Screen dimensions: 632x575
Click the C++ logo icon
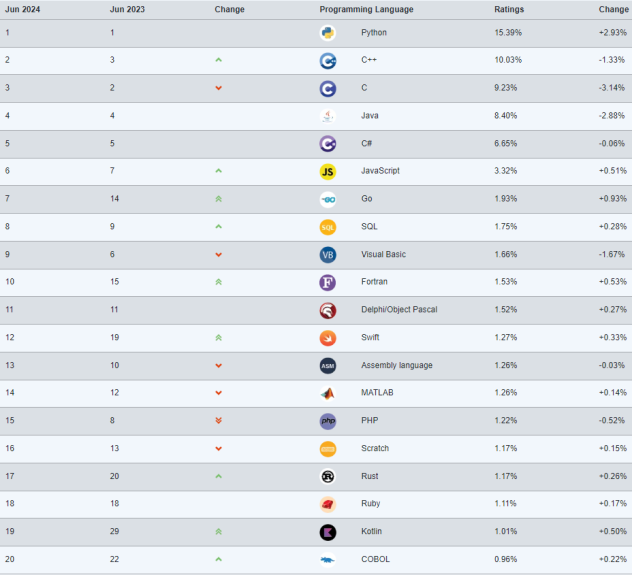click(327, 61)
